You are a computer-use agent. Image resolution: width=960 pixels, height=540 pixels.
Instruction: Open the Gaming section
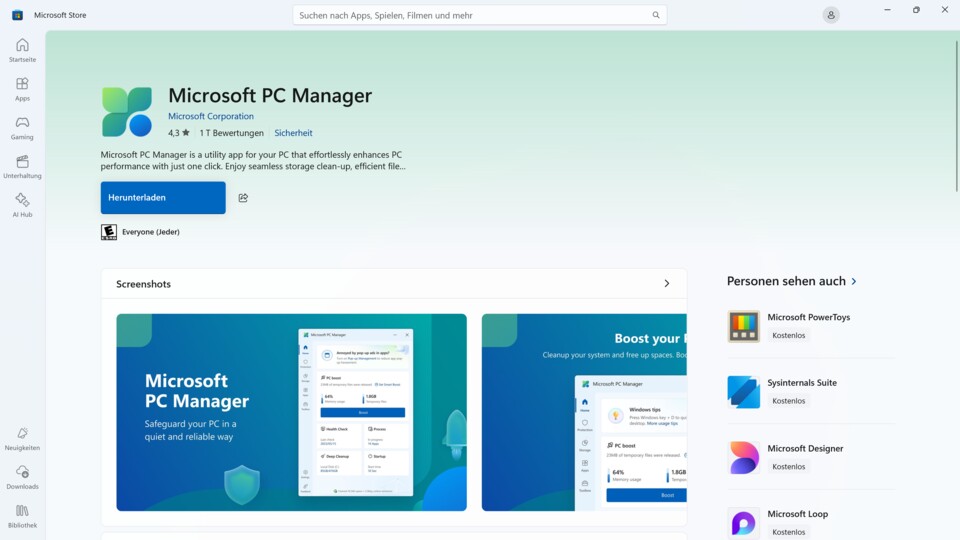(22, 128)
